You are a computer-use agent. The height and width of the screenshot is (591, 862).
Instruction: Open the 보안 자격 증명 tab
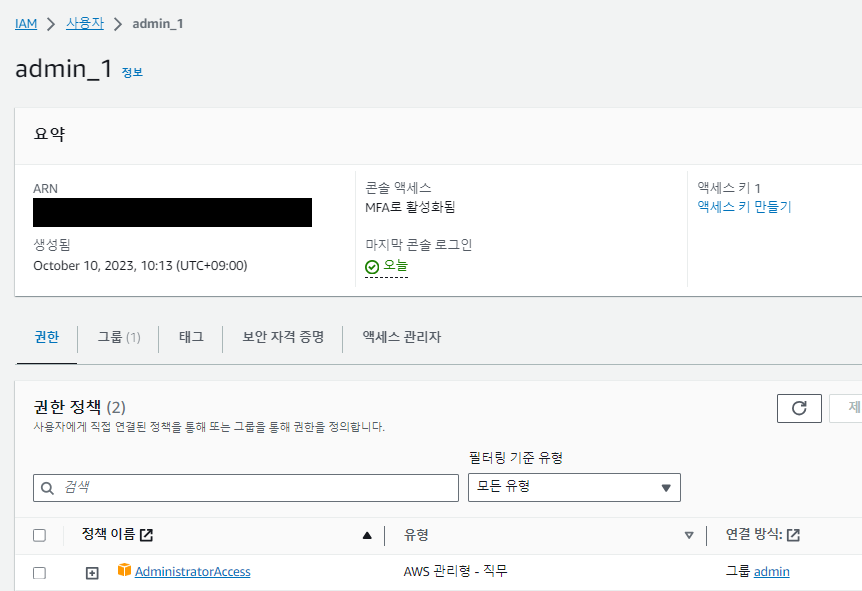pyautogui.click(x=283, y=337)
